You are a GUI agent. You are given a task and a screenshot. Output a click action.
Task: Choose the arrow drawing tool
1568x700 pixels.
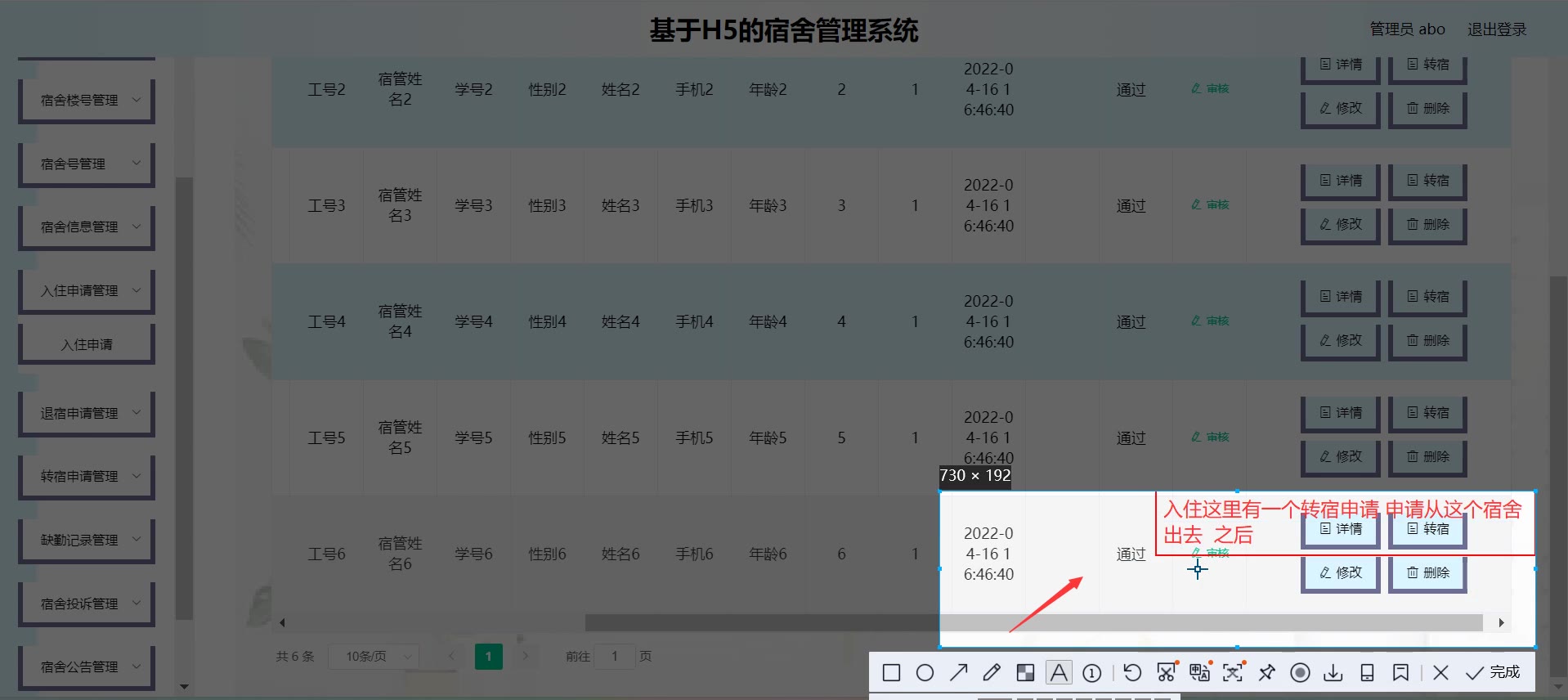[x=958, y=673]
